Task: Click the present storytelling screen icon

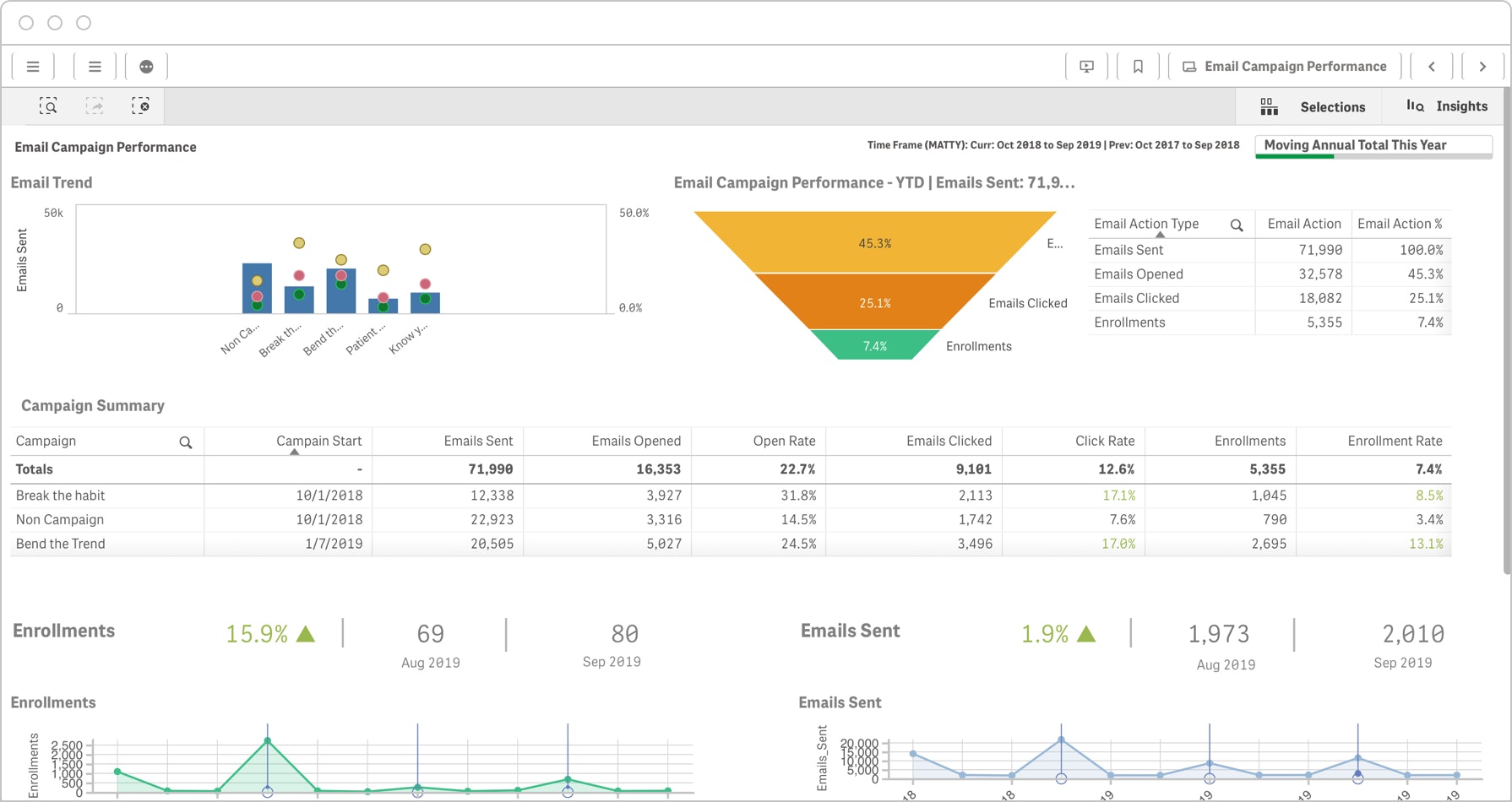Action: [1087, 67]
